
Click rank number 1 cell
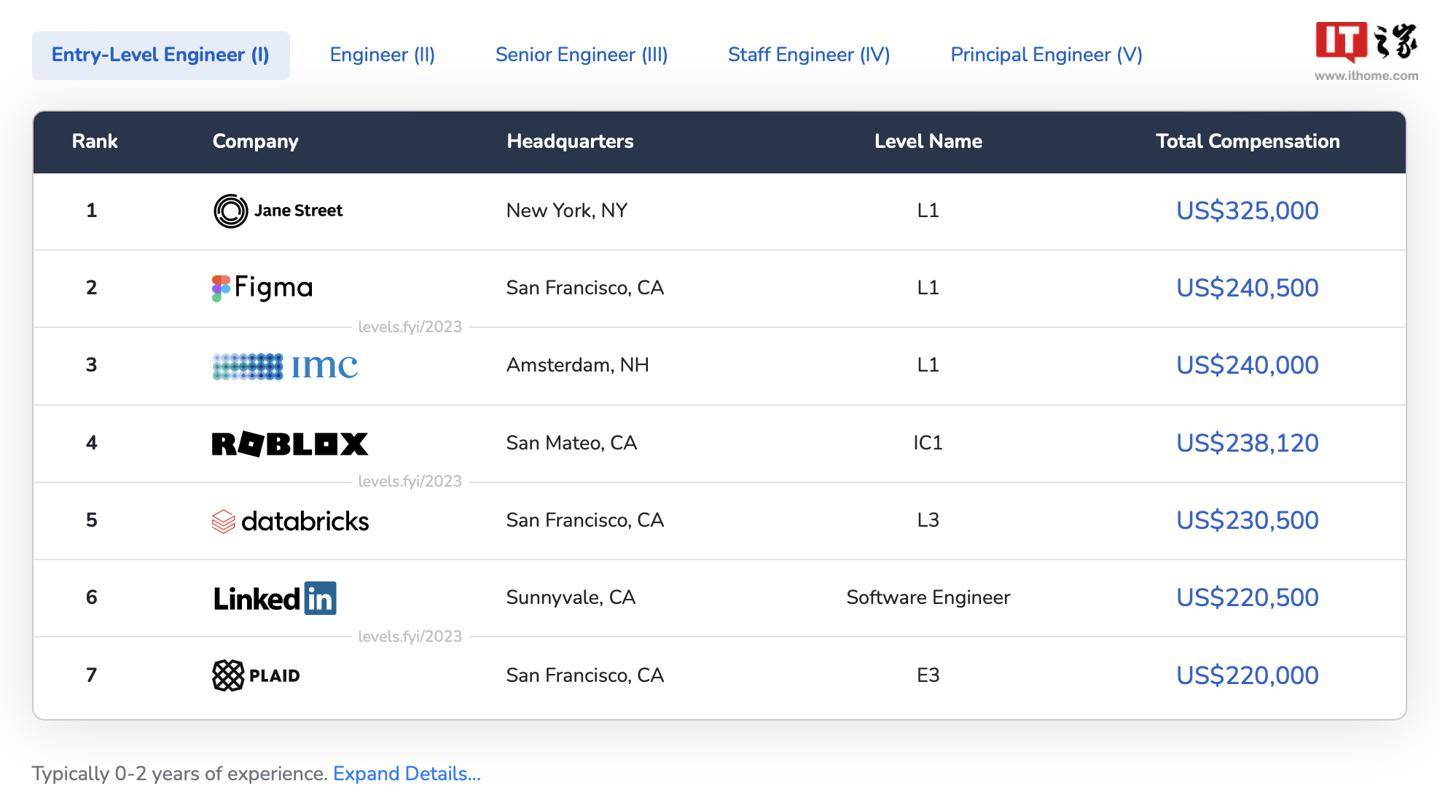point(92,211)
